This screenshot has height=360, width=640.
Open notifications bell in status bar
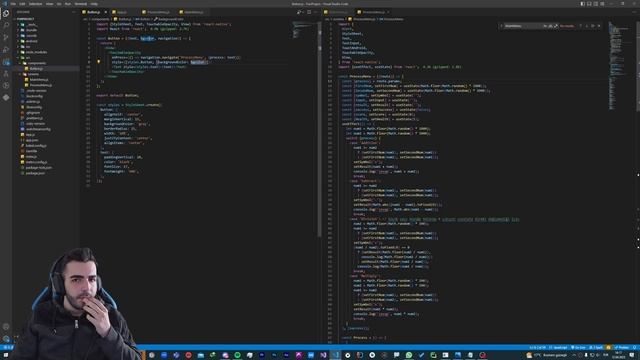634,347
